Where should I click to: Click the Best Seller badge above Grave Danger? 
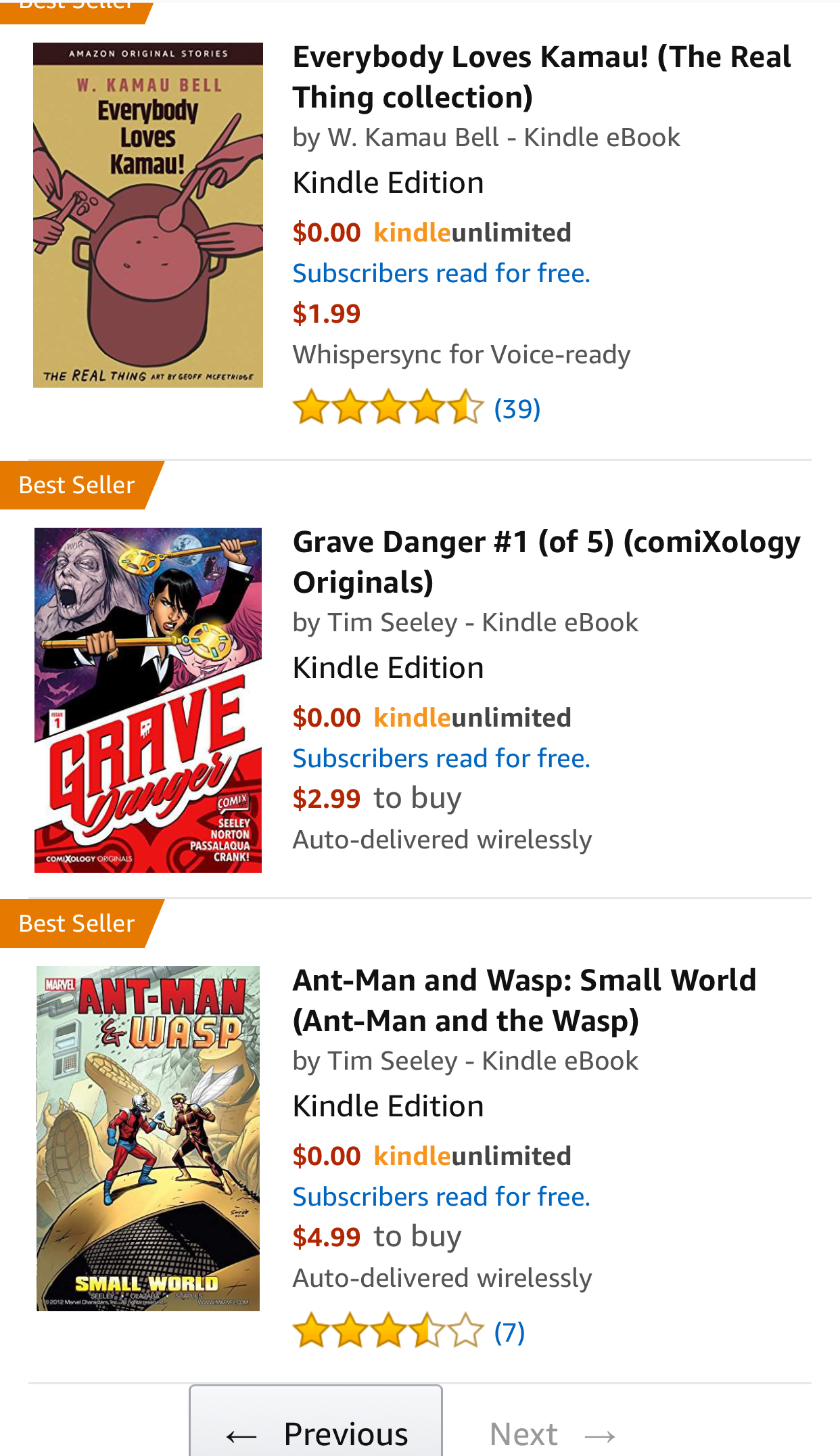click(x=77, y=485)
